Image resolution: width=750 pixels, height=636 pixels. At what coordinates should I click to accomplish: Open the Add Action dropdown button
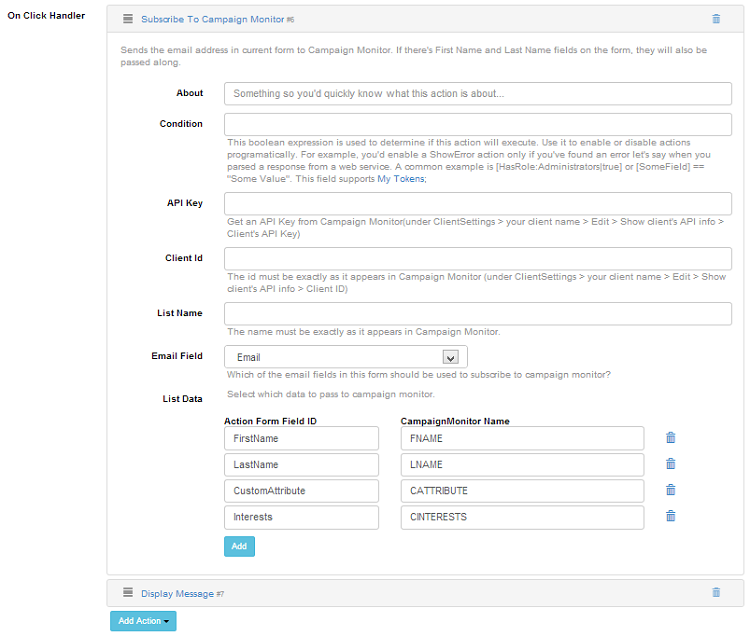pos(143,621)
